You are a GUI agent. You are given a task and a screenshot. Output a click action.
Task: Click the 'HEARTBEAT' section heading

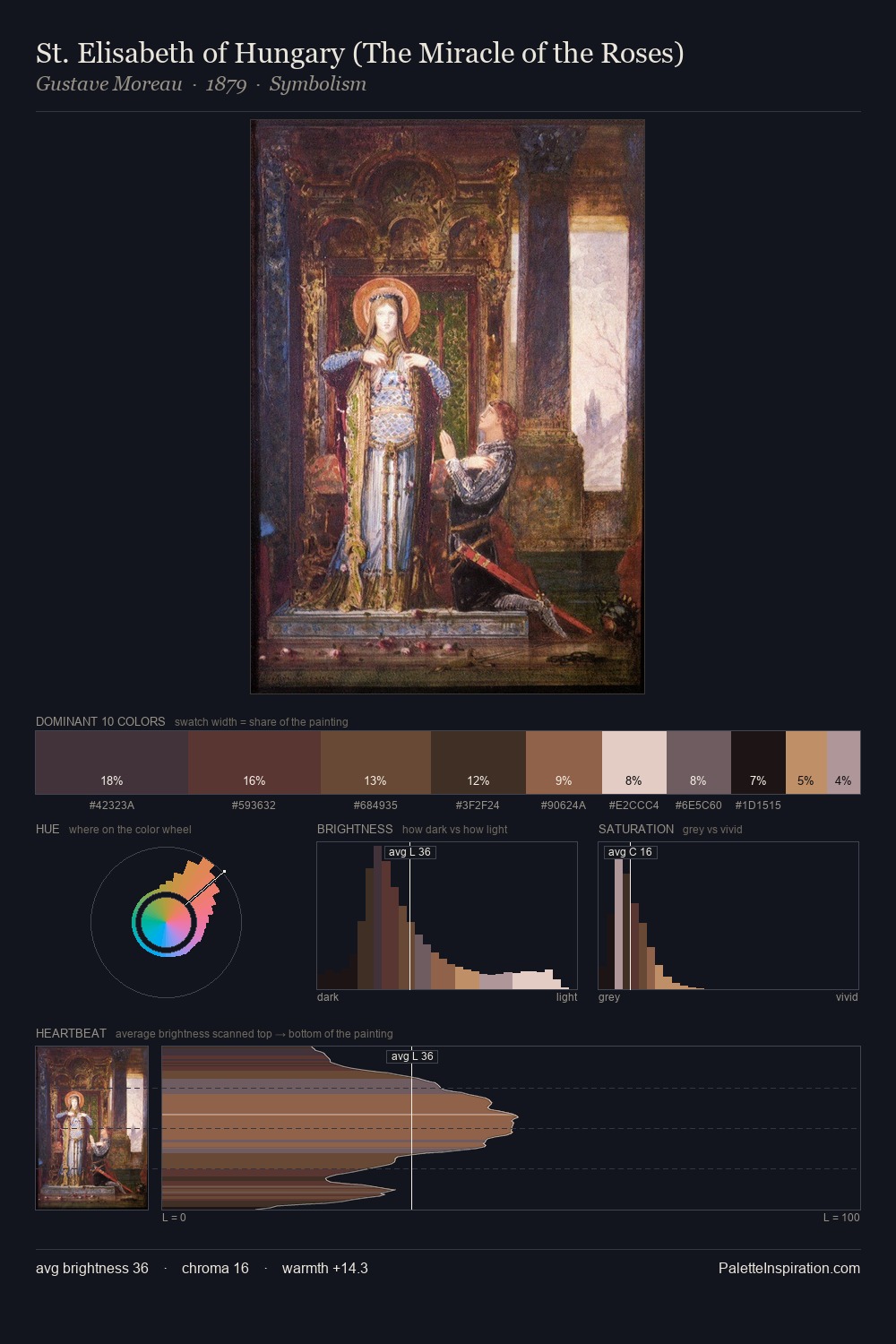[x=71, y=1033]
